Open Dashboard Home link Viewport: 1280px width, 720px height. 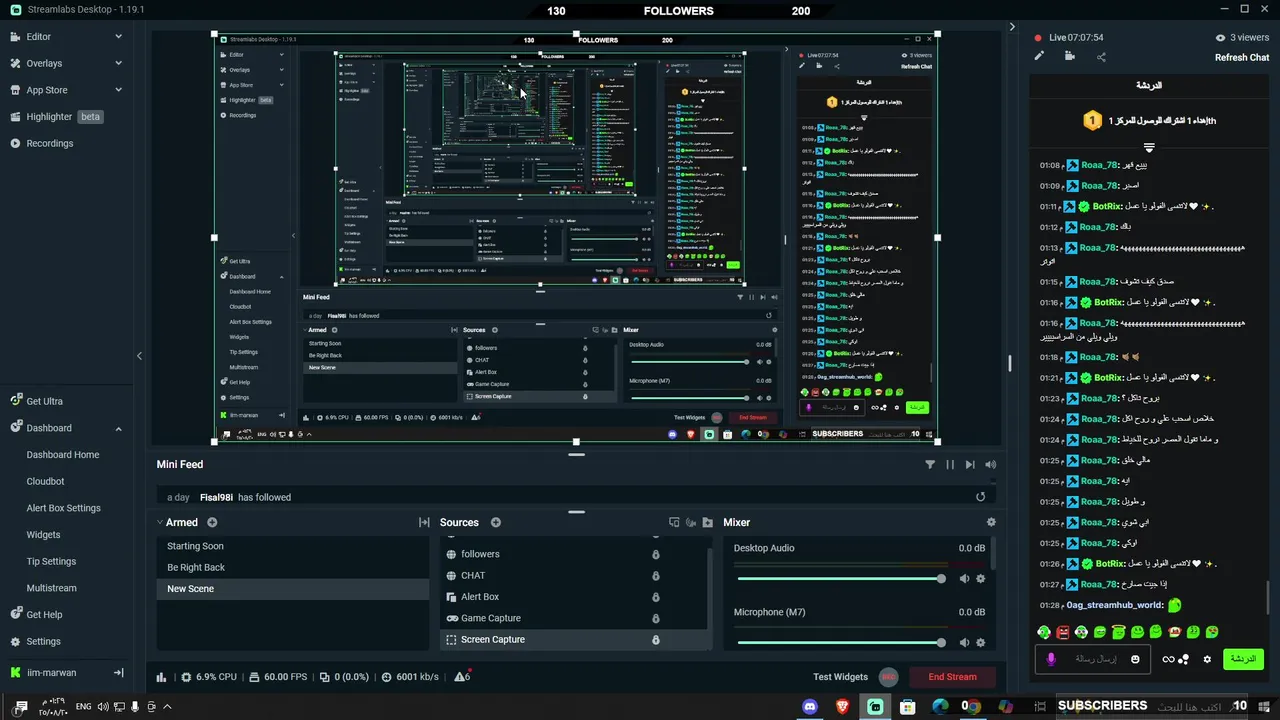63,454
